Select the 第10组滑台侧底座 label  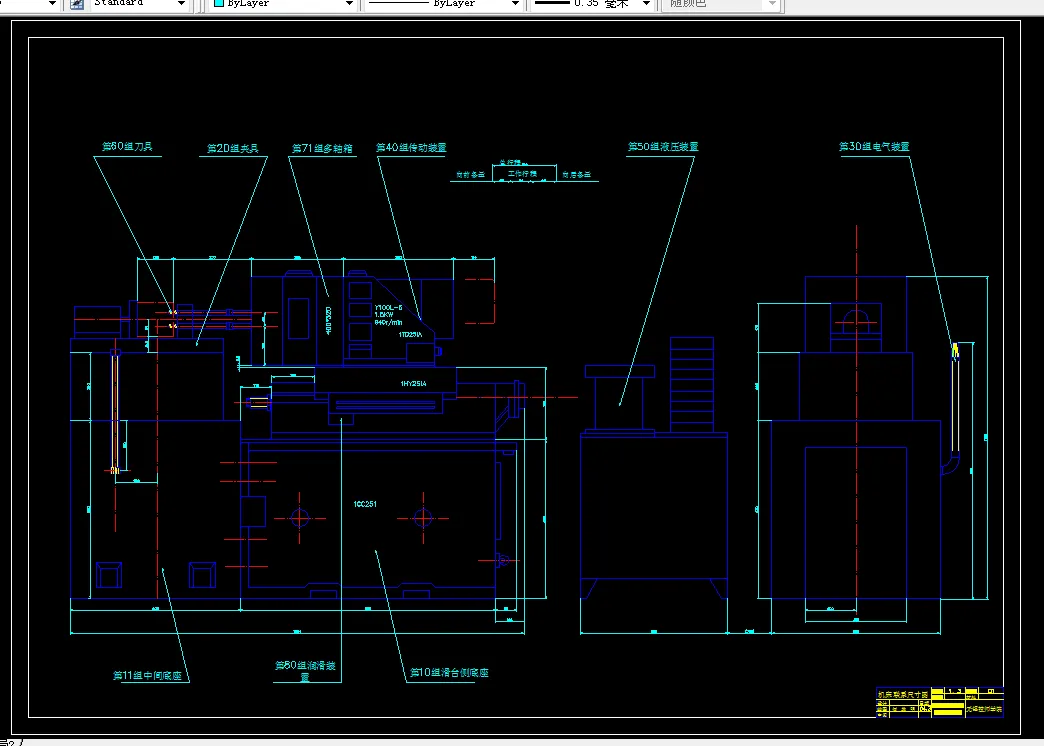449,673
